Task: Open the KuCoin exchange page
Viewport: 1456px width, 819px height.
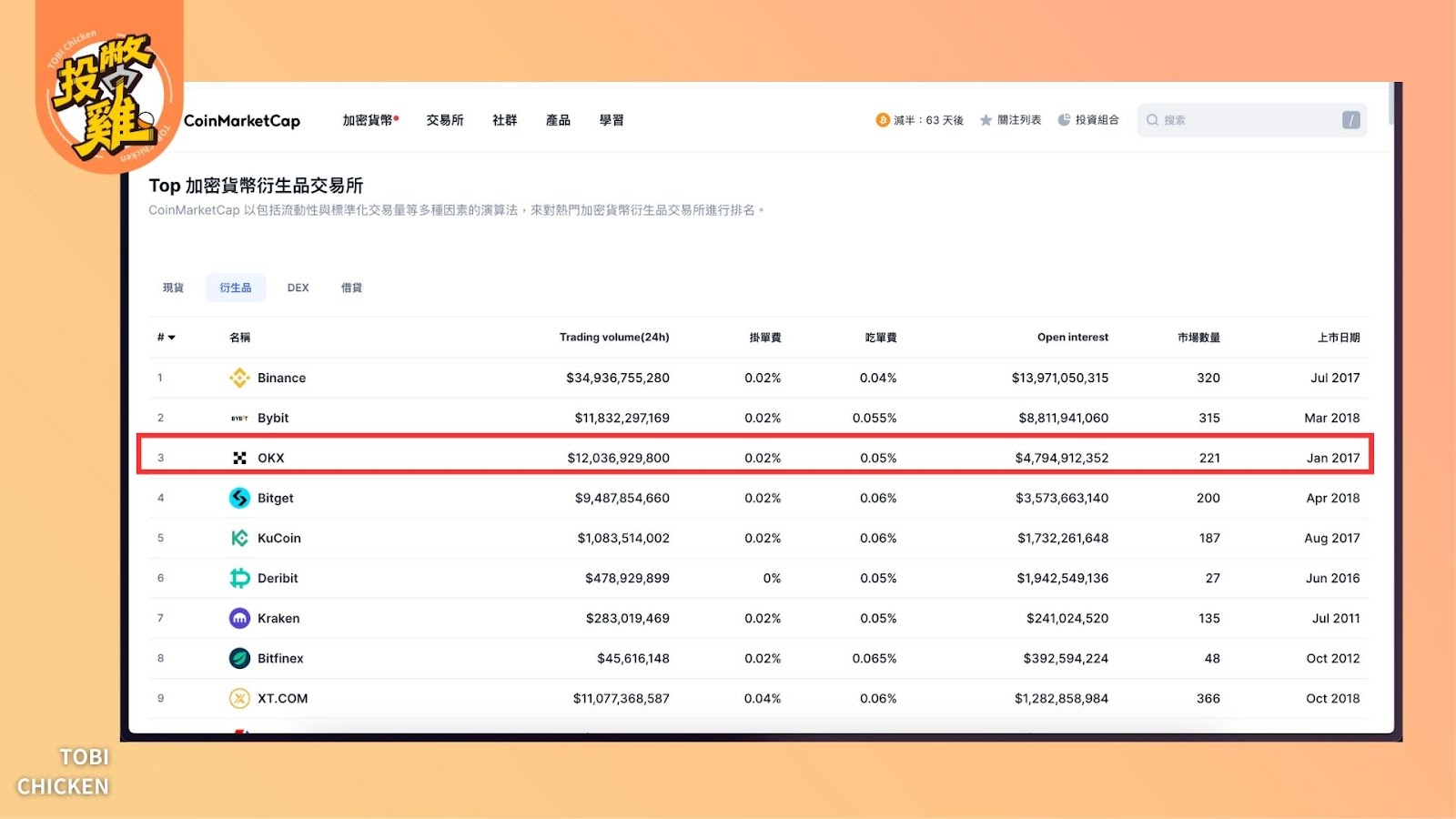Action: 279,538
